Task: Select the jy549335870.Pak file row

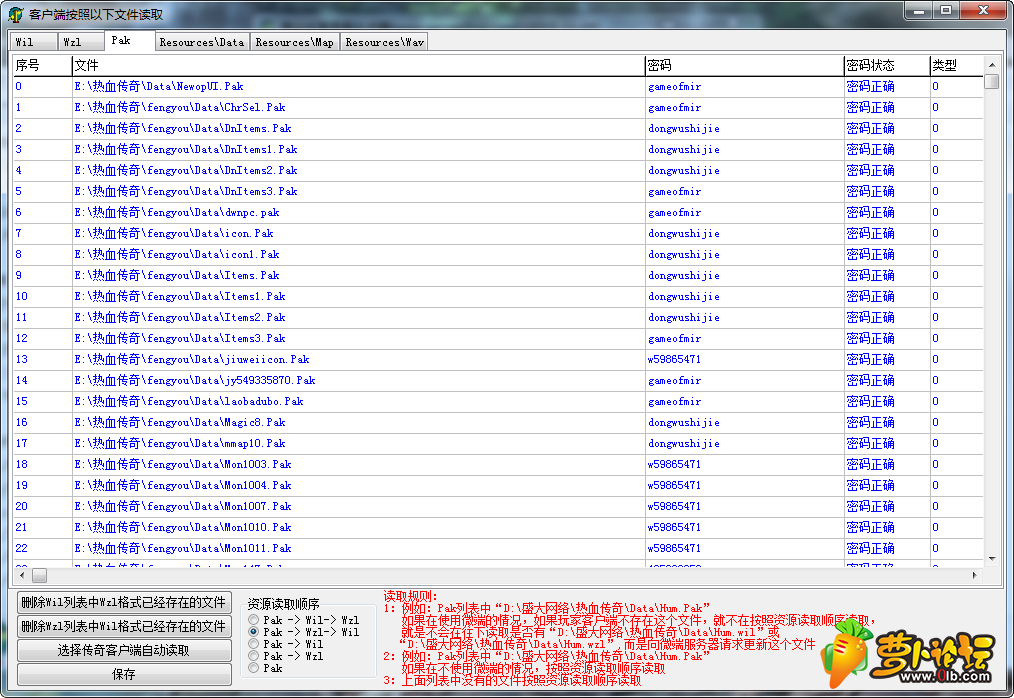Action: (498, 380)
